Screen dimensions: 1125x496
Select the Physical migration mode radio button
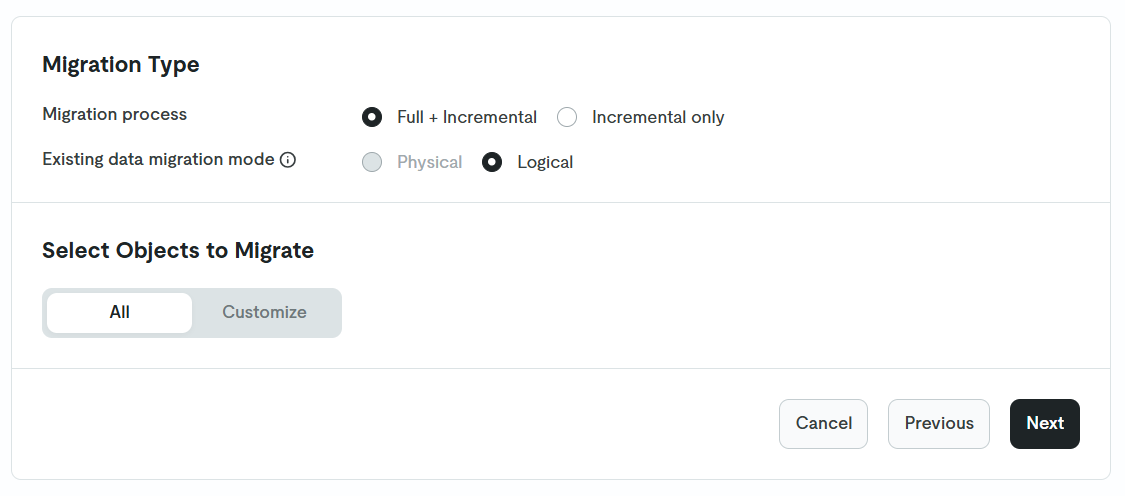[x=372, y=162]
